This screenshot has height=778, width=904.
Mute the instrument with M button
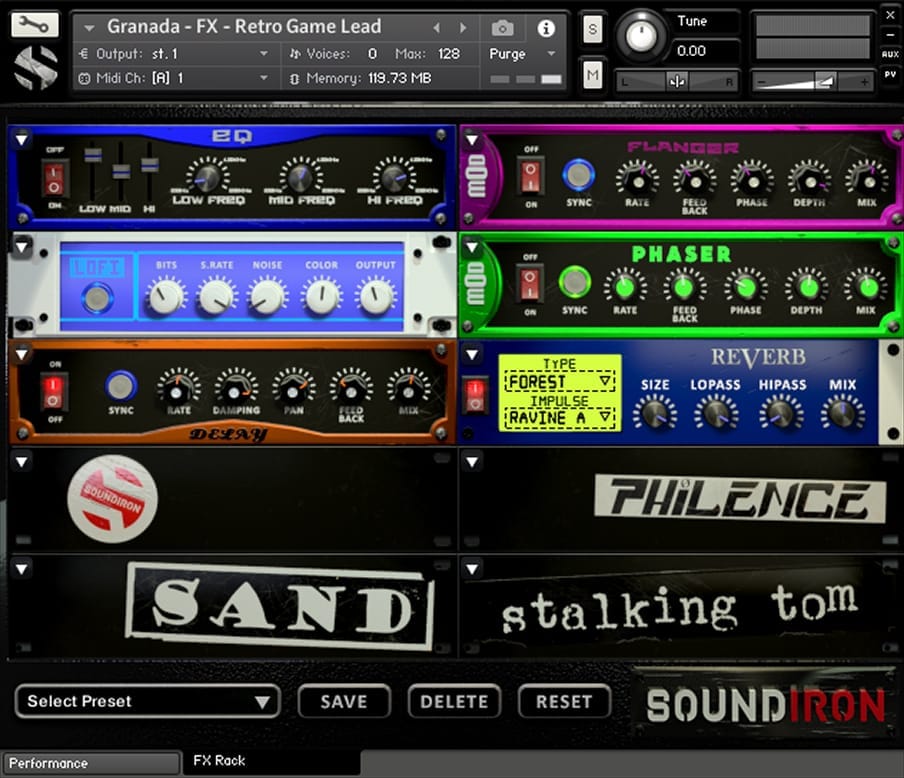point(593,73)
